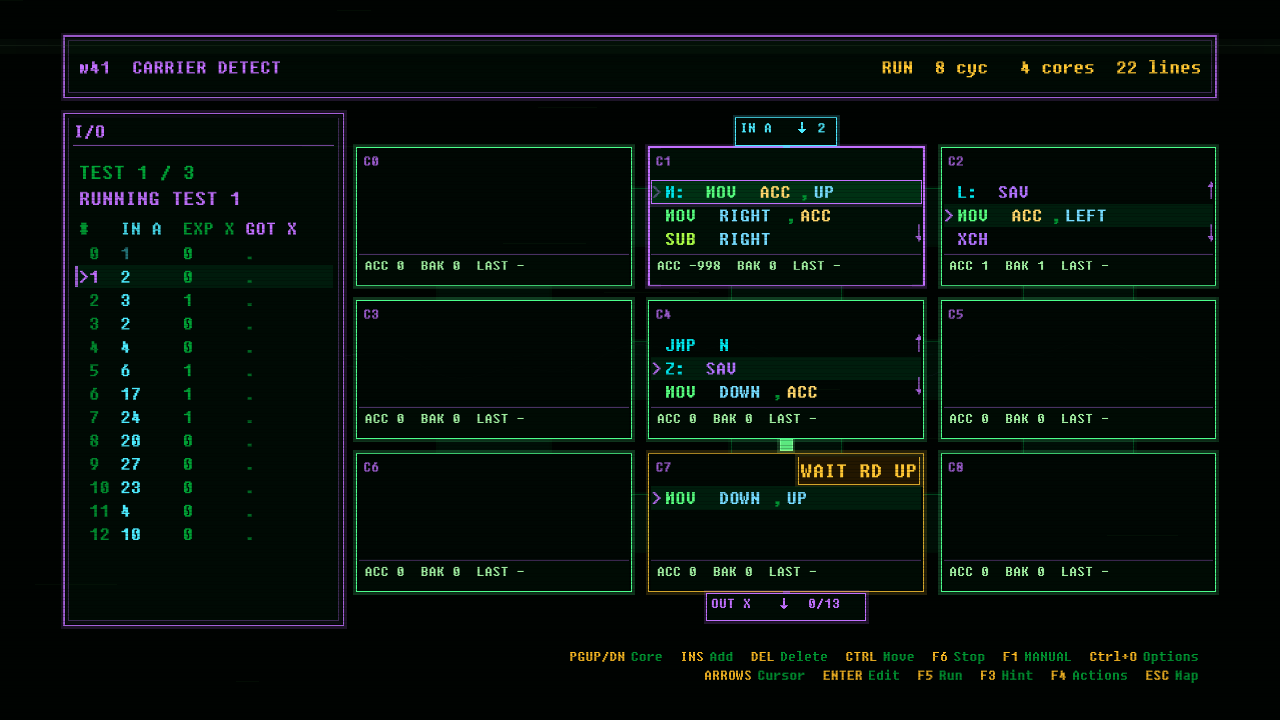
Task: Open the F4 Actions menu
Action: click(x=1089, y=675)
